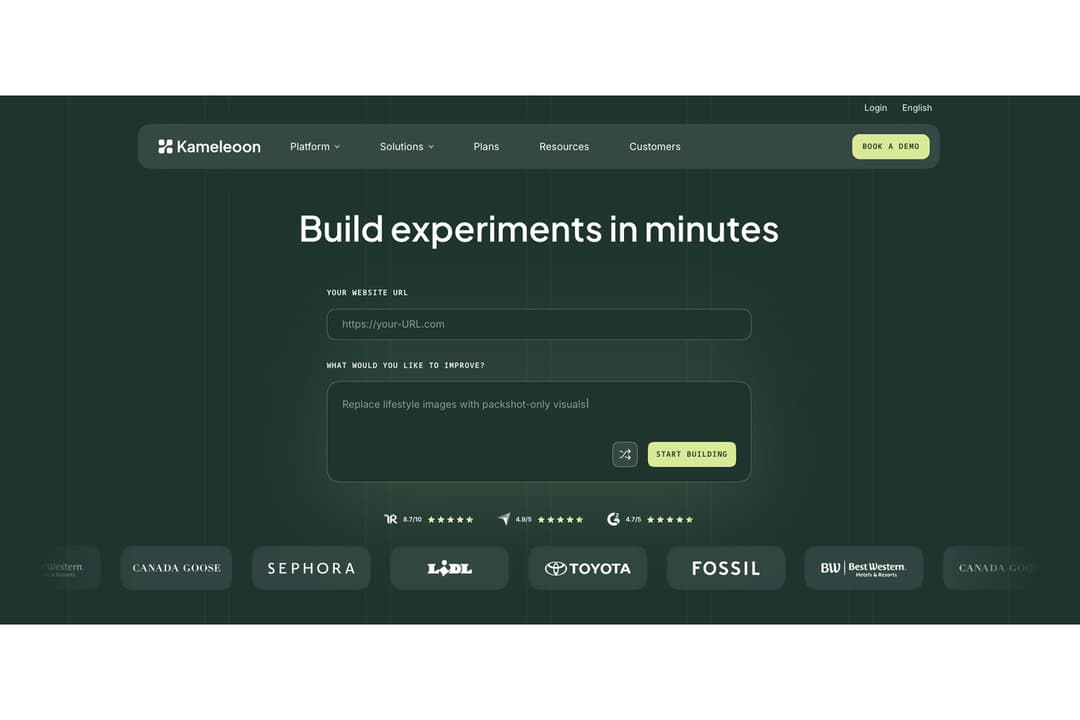Open the Customers page
This screenshot has width=1080, height=720.
[x=654, y=147]
